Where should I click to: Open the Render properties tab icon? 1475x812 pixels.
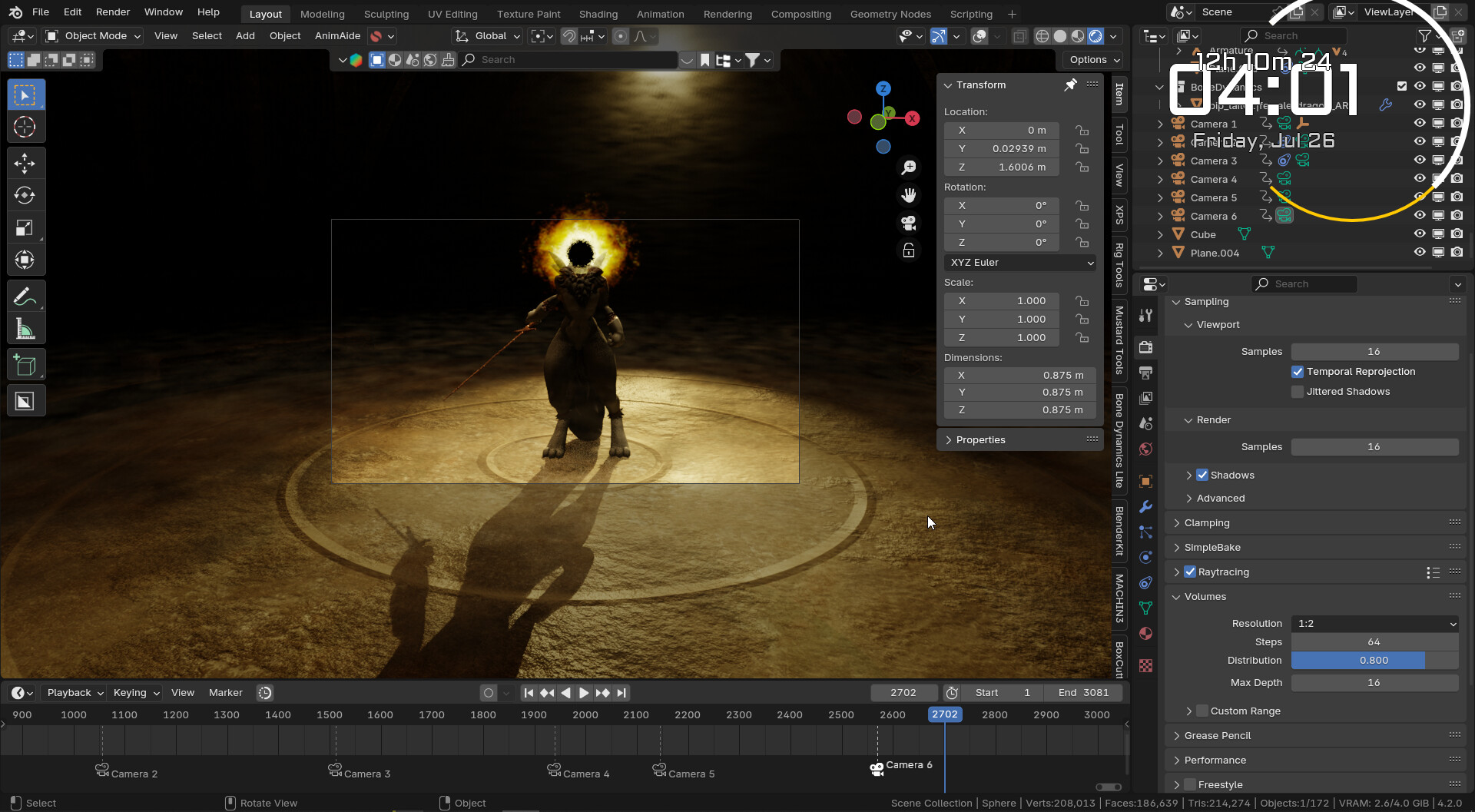[1146, 347]
